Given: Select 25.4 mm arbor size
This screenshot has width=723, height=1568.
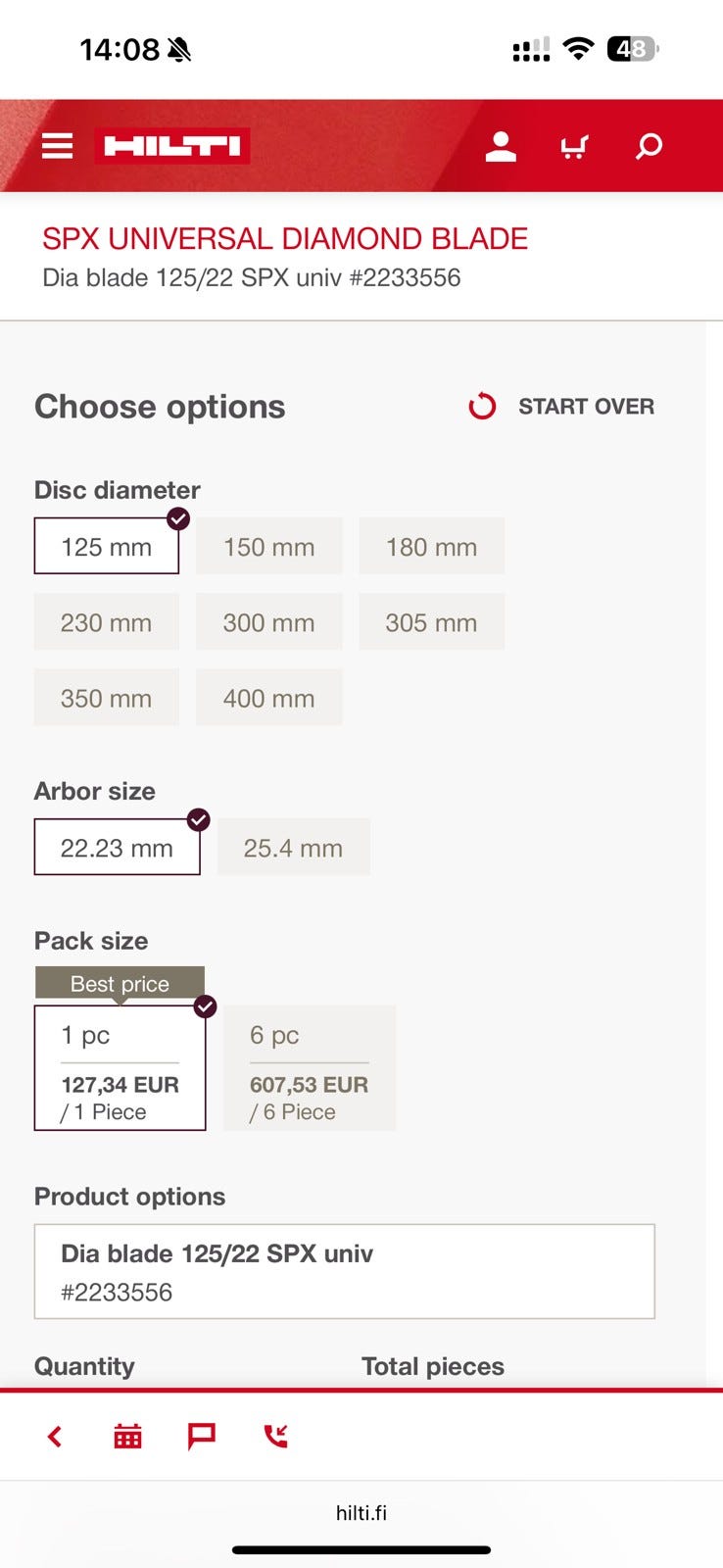Looking at the screenshot, I should [293, 848].
